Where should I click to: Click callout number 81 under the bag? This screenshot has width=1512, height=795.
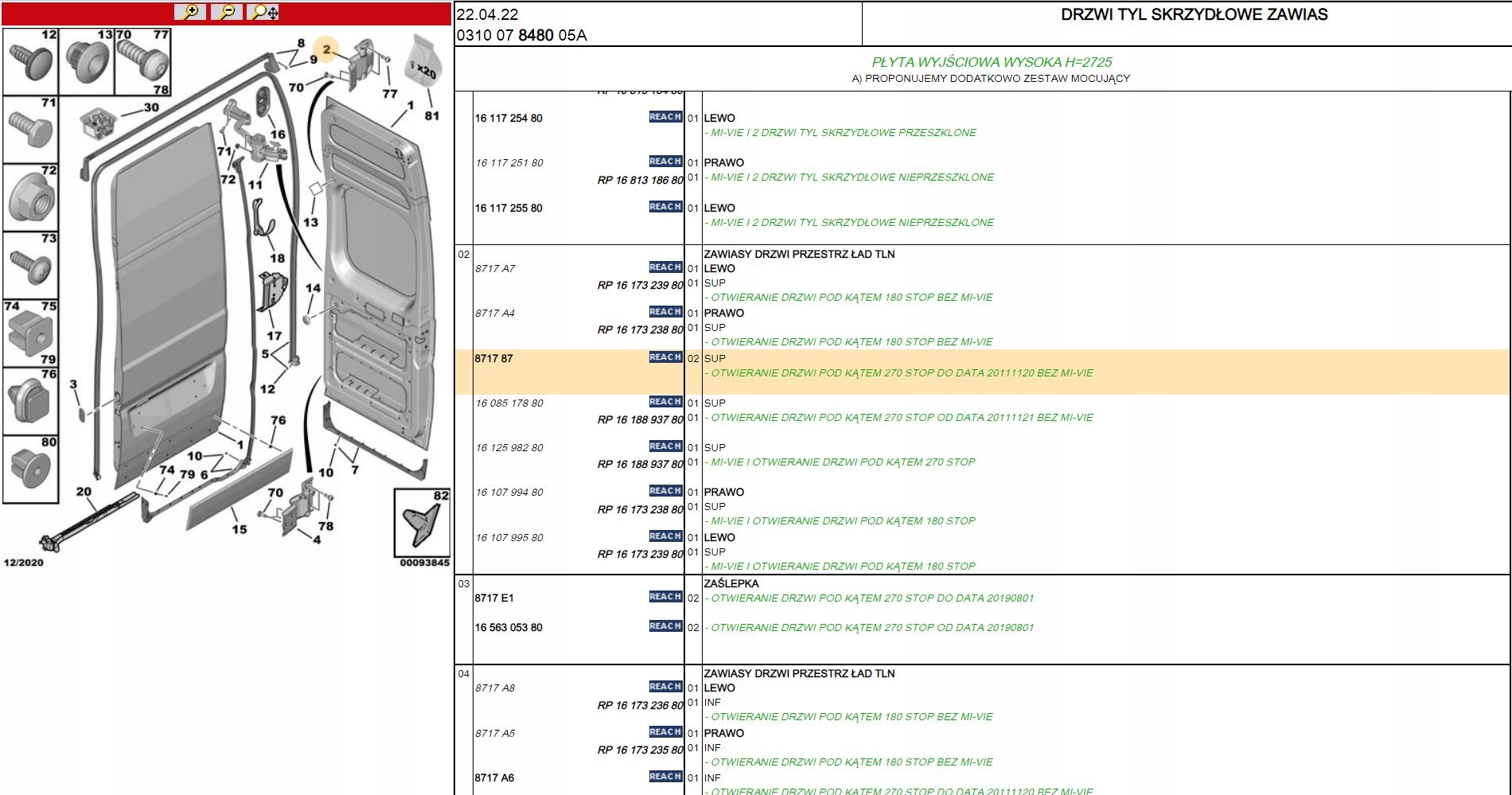point(431,115)
